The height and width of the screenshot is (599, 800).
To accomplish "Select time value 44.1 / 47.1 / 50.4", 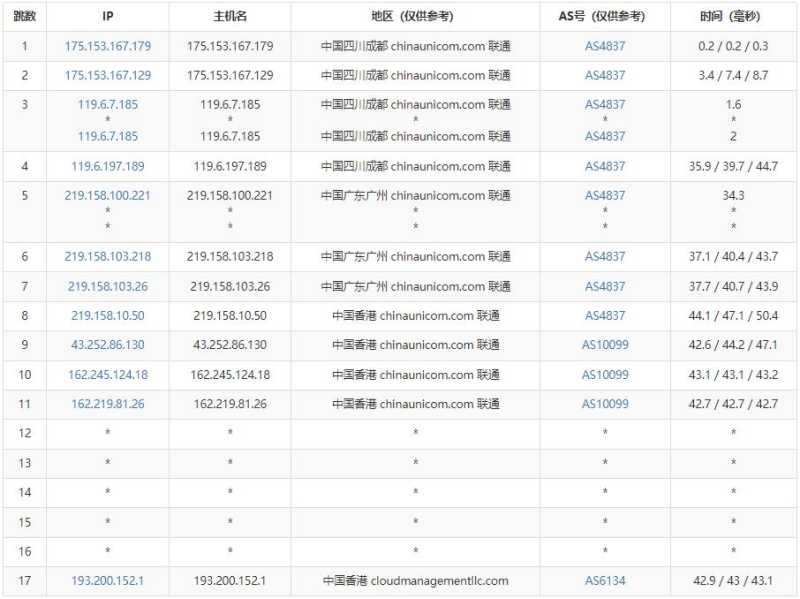I will click(x=733, y=315).
